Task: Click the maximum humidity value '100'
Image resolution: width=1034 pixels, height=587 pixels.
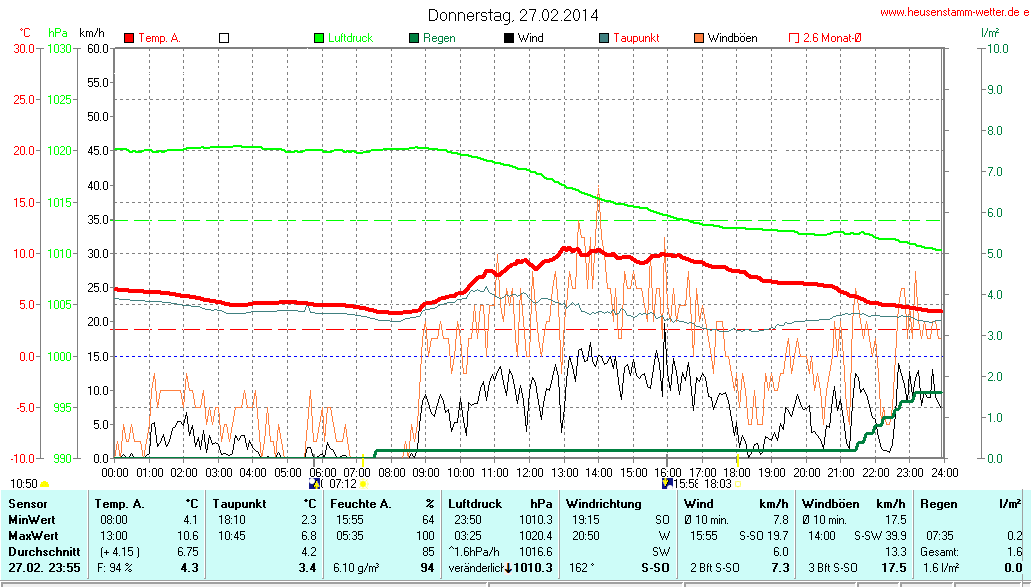Action: 425,536
